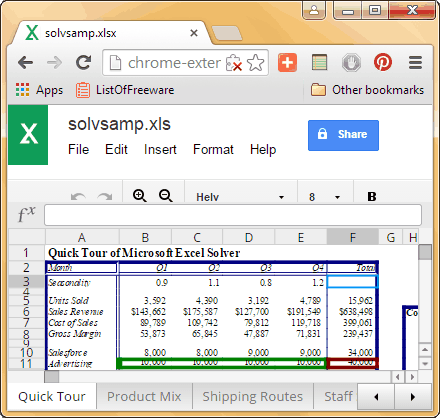
Task: Select row 6 header
Action: (26, 312)
